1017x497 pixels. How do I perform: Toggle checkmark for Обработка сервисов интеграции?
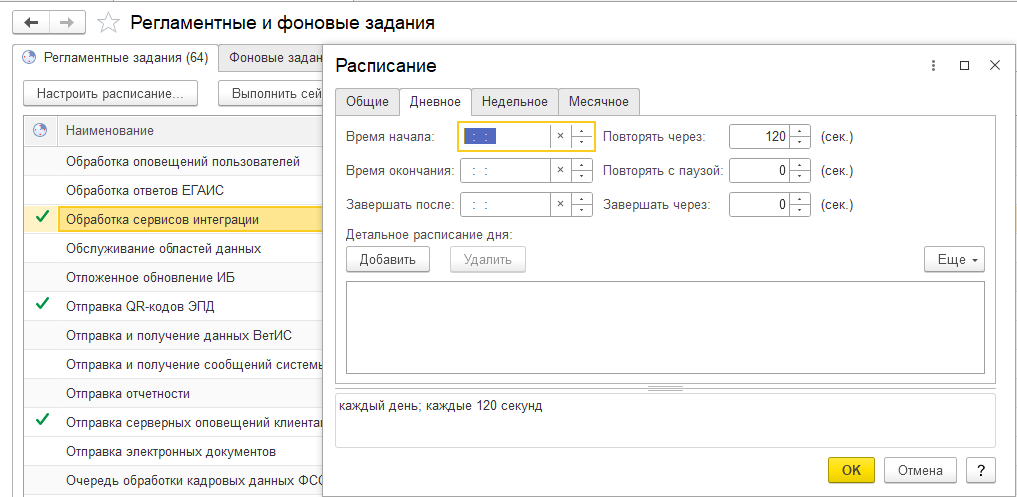pos(42,218)
